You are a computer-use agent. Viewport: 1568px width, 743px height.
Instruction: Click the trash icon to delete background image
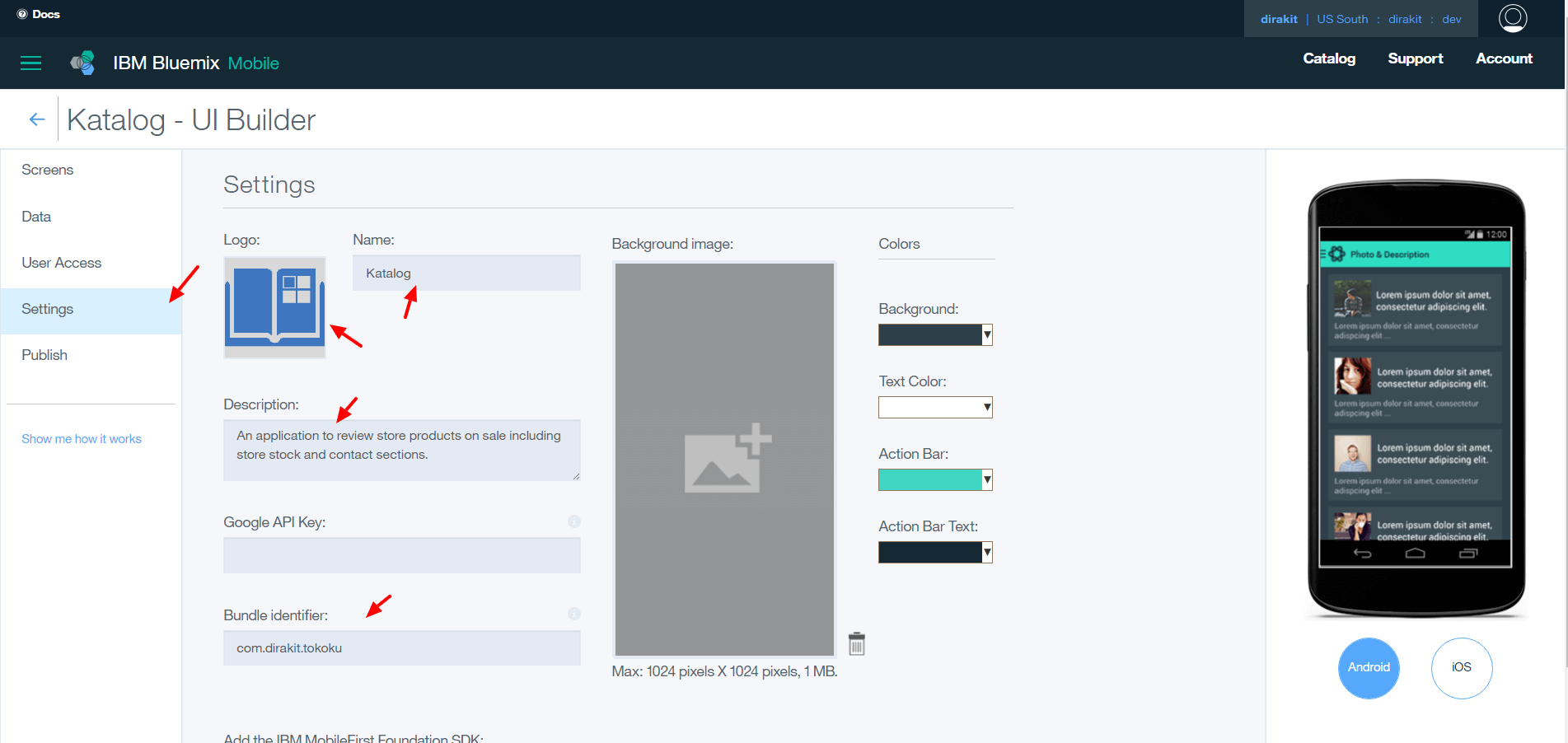[857, 644]
